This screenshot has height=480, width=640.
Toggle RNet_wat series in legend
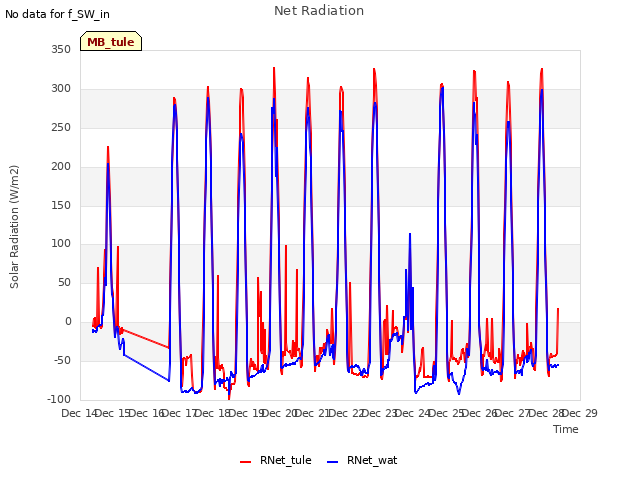tap(362, 460)
